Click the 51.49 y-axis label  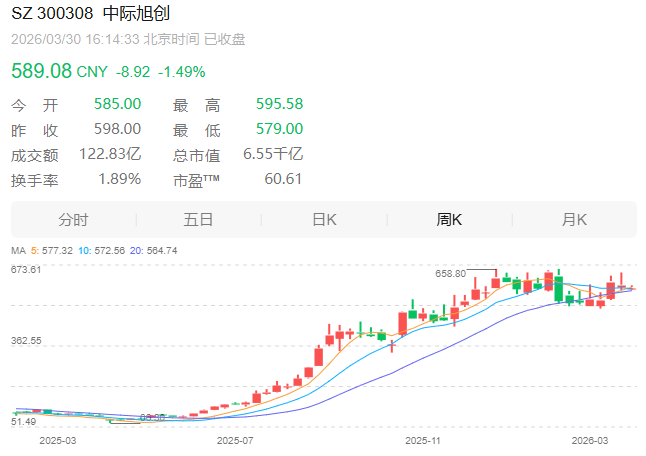(23, 422)
